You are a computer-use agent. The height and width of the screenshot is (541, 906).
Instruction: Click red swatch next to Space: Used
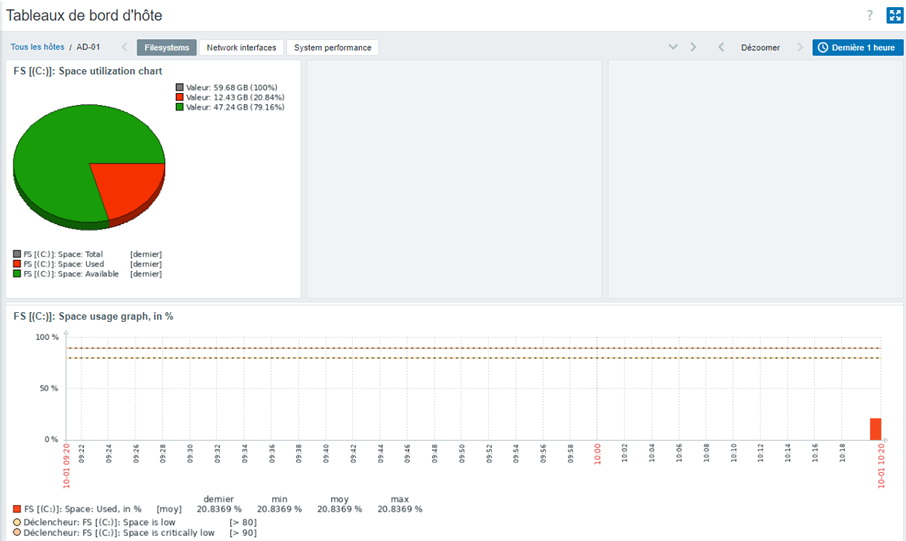17,264
